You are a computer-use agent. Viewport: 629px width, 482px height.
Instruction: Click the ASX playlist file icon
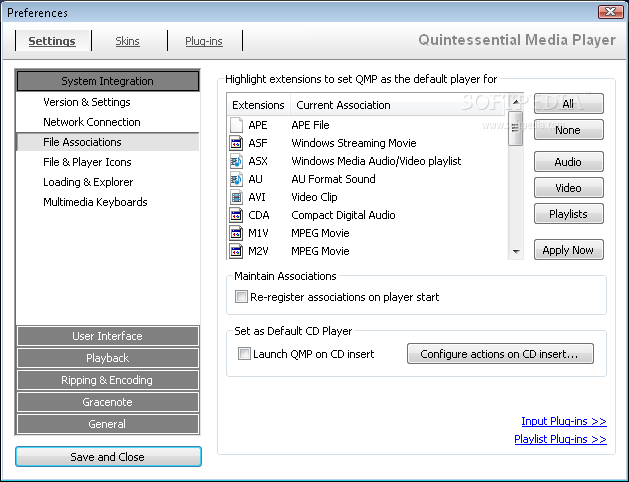(236, 161)
